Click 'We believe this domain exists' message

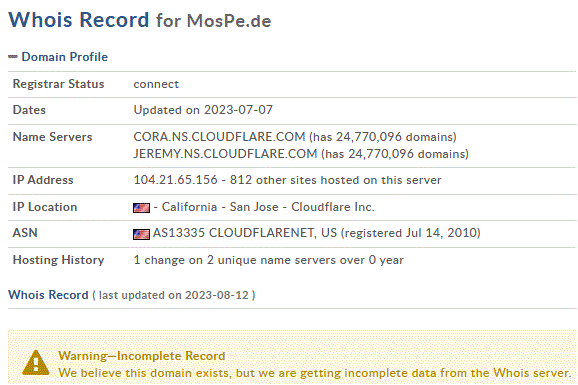coord(145,373)
